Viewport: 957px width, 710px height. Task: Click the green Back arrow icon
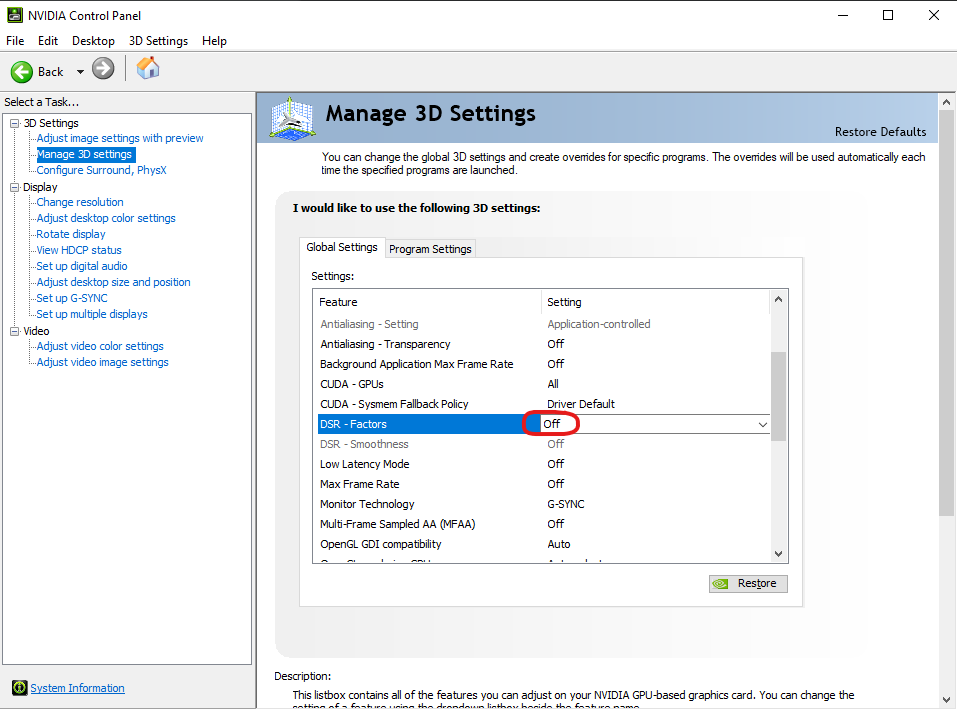(x=21, y=71)
